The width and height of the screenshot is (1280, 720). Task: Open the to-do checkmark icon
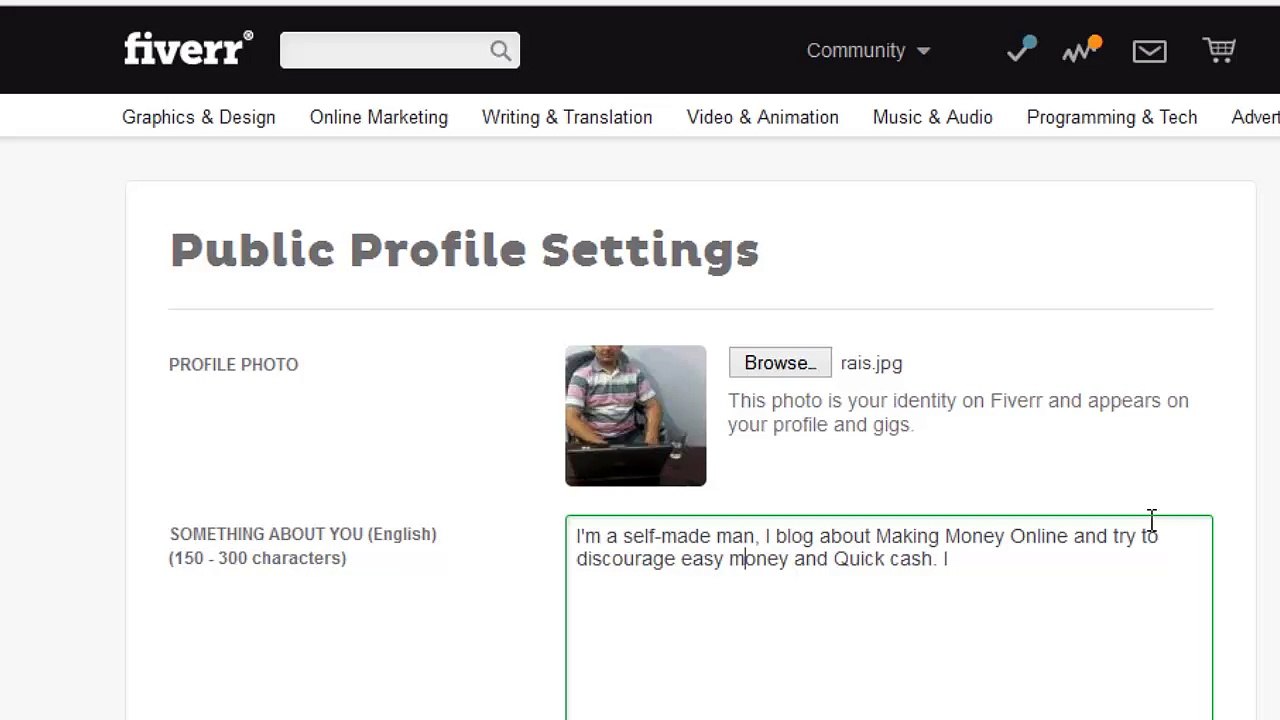1022,49
